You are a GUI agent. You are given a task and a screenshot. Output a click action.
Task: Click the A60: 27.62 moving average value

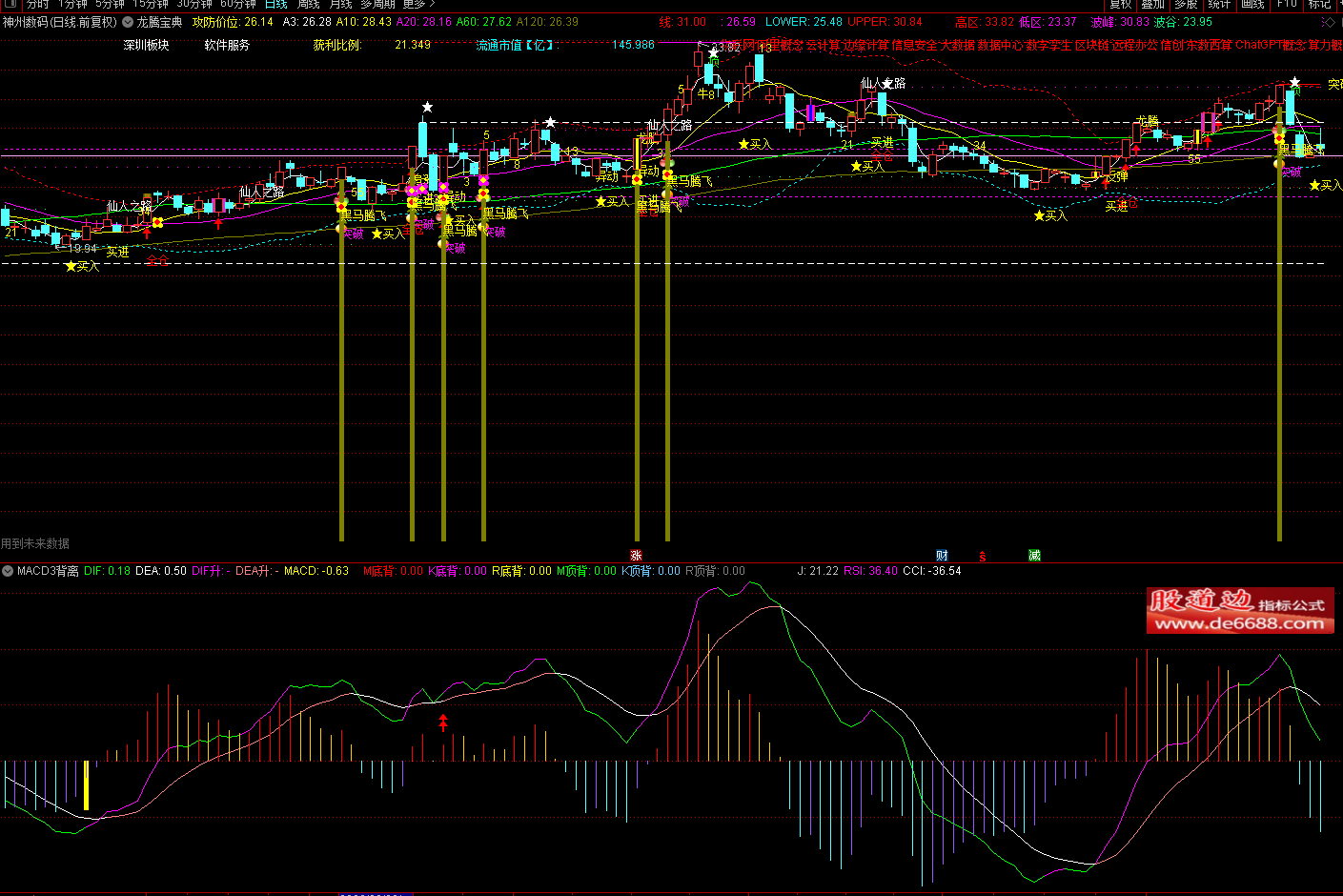484,22
